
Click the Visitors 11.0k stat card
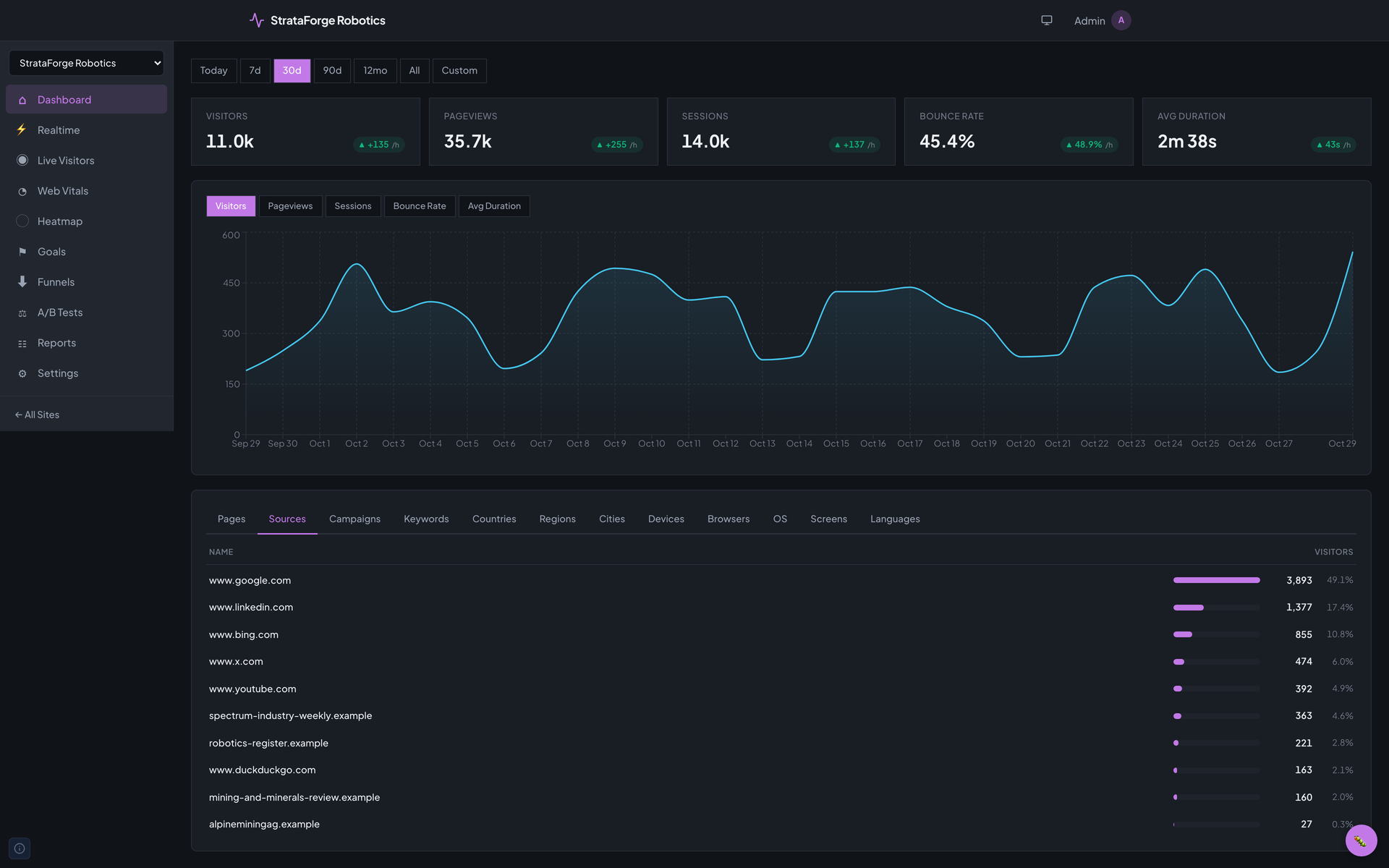click(305, 132)
